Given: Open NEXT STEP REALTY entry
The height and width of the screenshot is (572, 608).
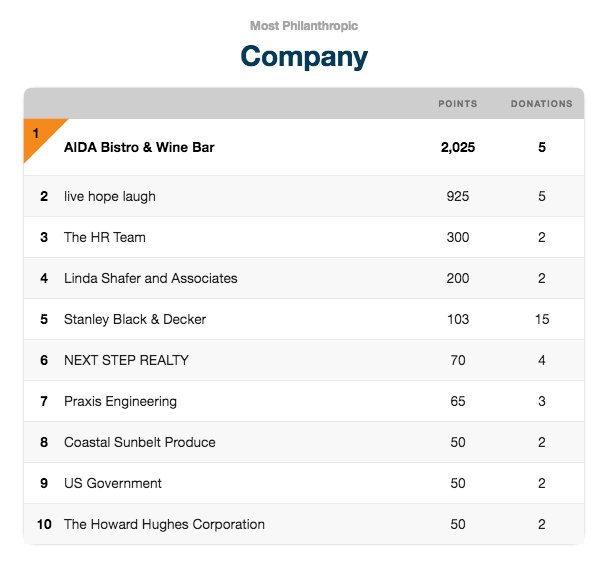Looking at the screenshot, I should click(126, 360).
